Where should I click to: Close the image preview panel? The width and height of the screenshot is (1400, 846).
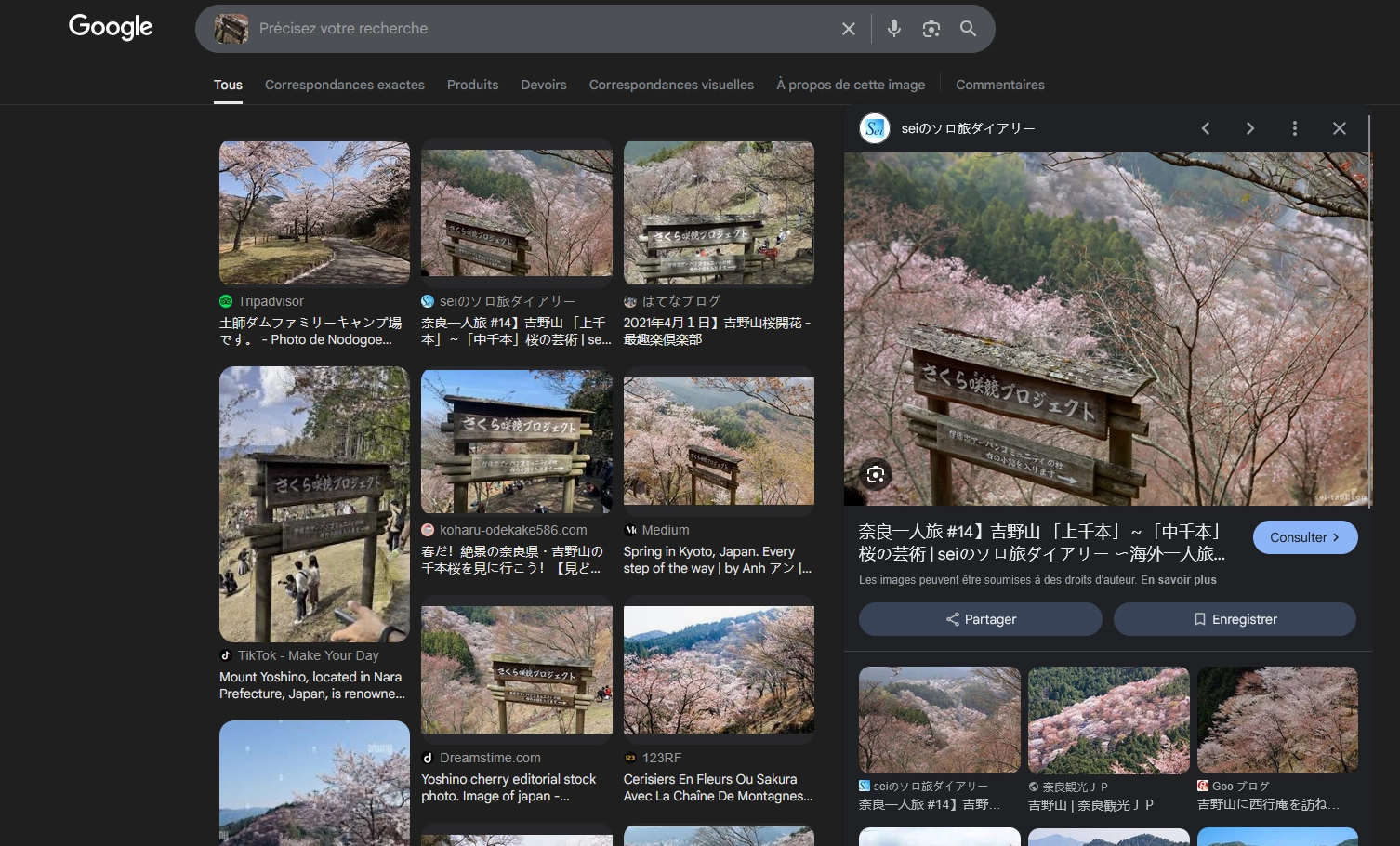tap(1339, 128)
